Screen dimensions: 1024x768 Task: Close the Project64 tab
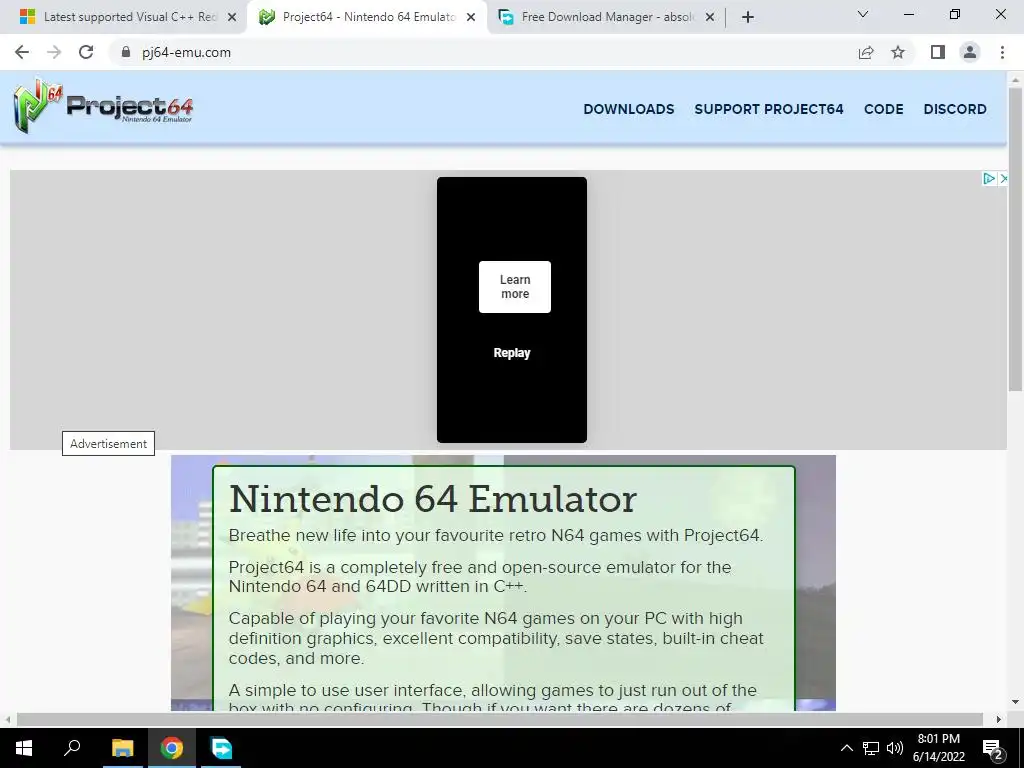[470, 17]
